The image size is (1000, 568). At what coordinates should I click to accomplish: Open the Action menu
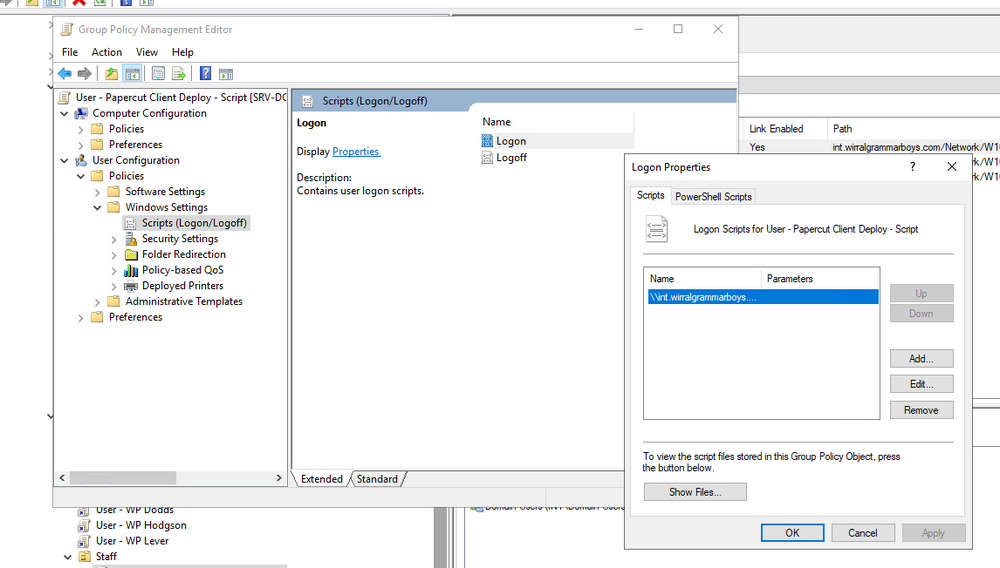107,52
